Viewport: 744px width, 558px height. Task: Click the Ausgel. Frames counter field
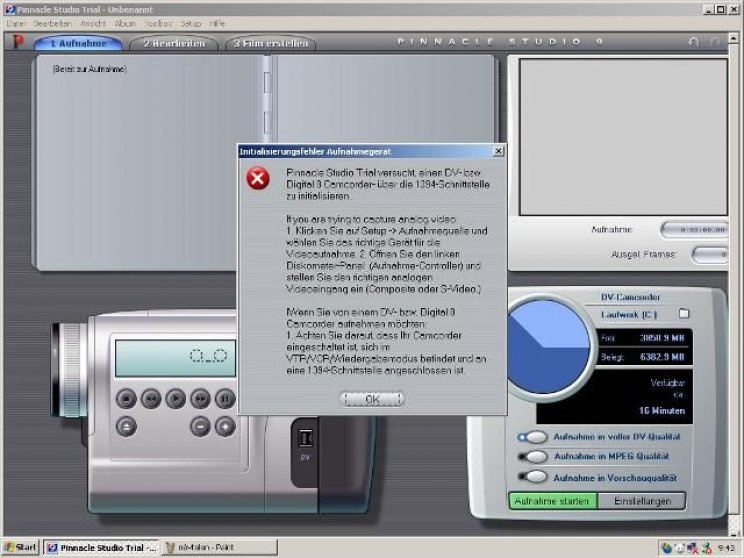pos(711,255)
